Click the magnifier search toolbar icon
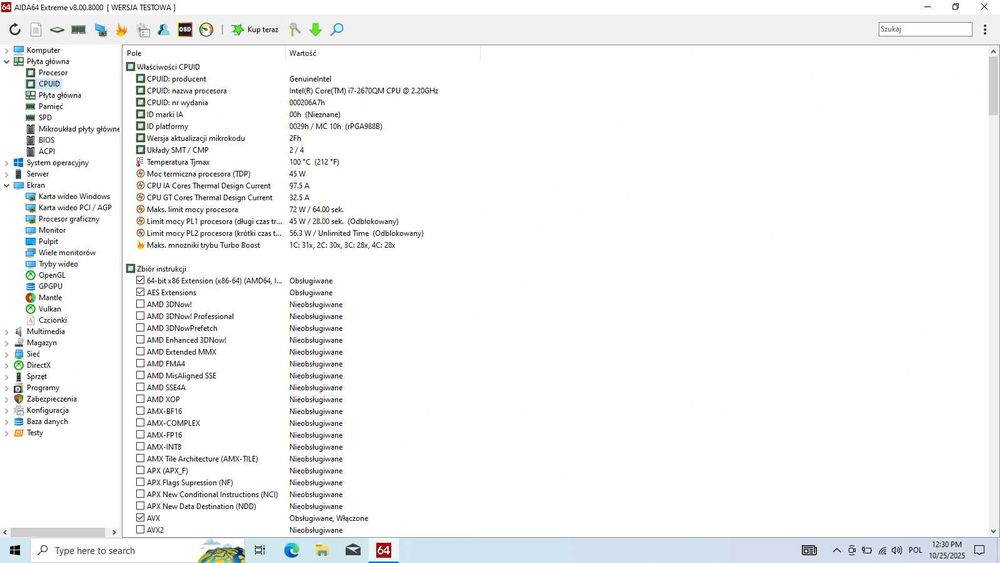 337,29
